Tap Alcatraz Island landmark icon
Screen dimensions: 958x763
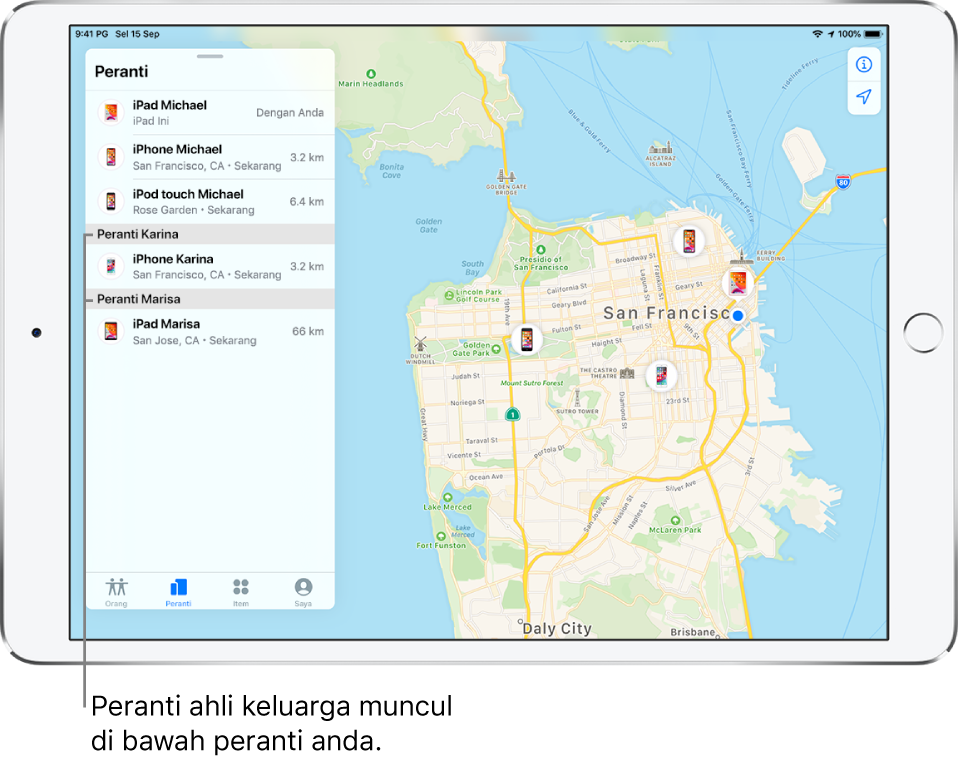point(660,147)
